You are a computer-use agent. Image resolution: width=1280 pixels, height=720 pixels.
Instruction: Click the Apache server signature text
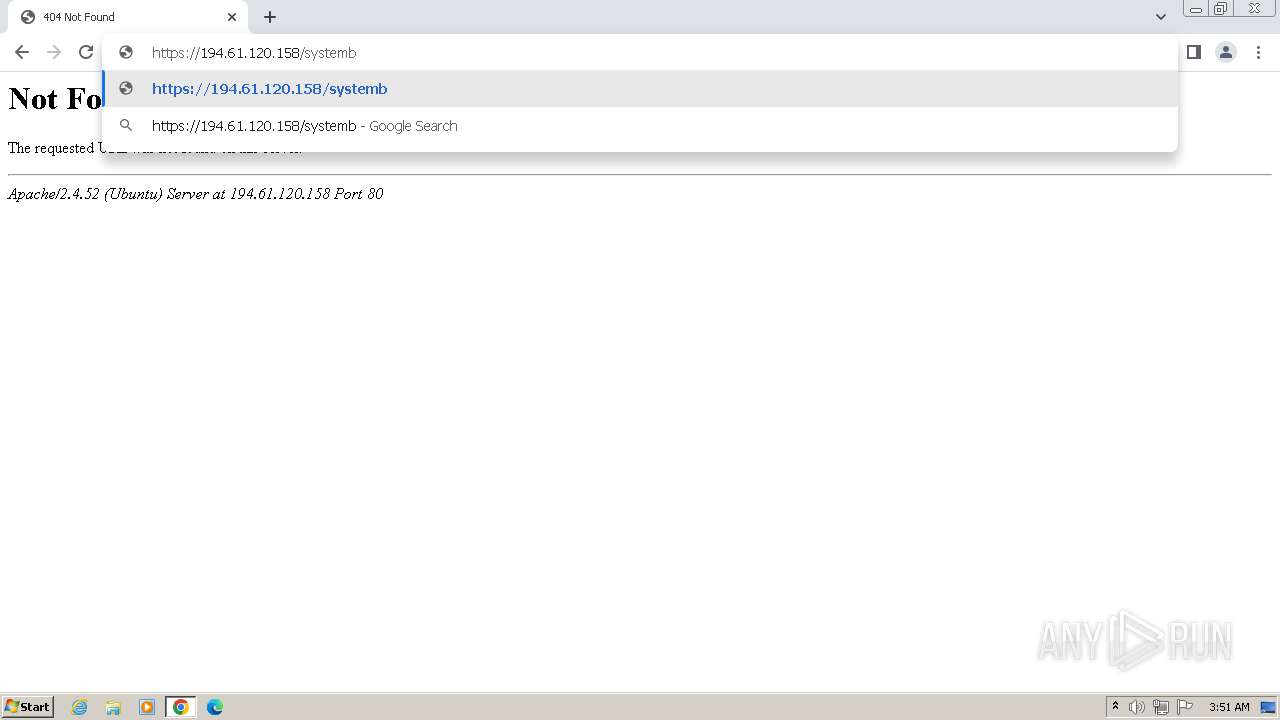[195, 194]
